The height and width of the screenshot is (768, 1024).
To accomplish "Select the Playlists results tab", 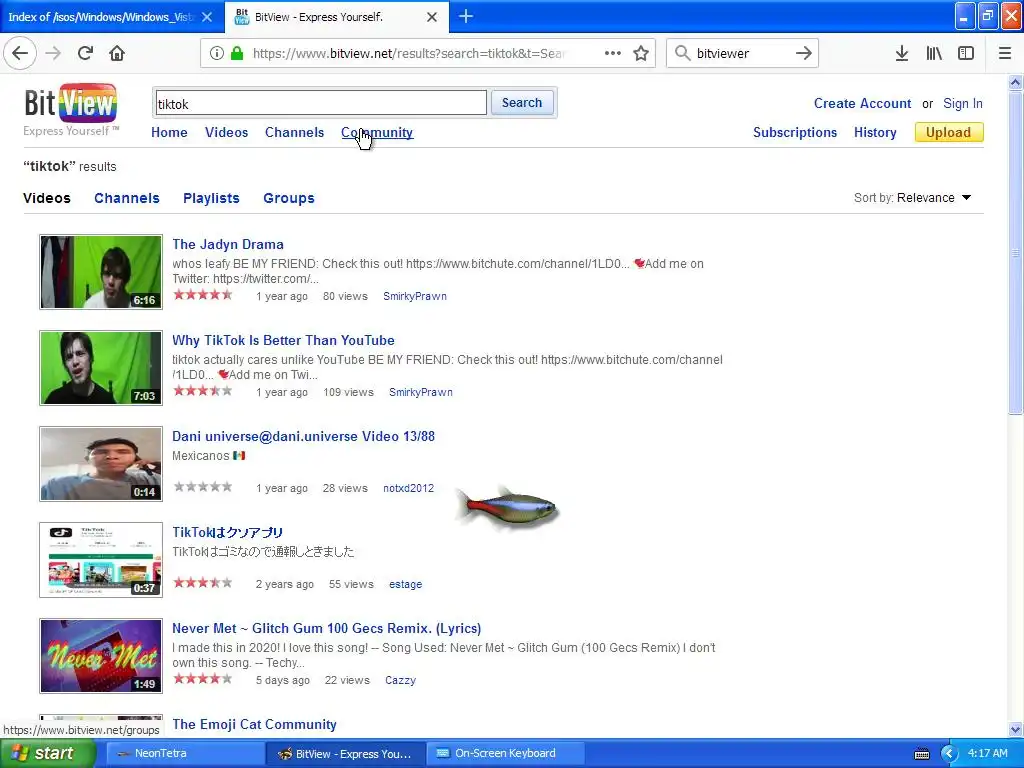I will pos(211,198).
